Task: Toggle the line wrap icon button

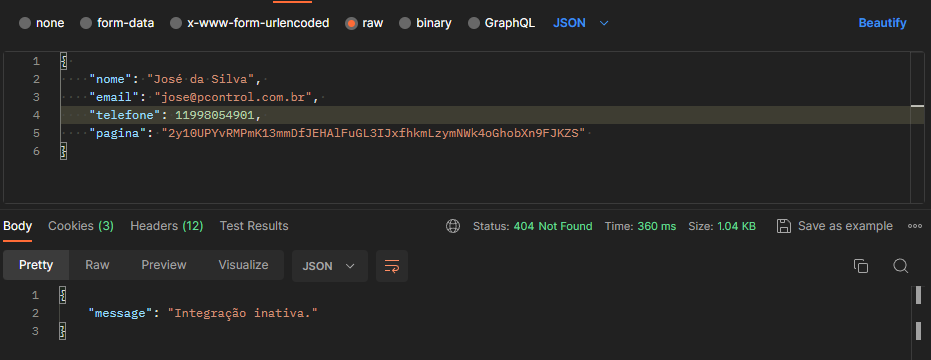Action: (392, 266)
